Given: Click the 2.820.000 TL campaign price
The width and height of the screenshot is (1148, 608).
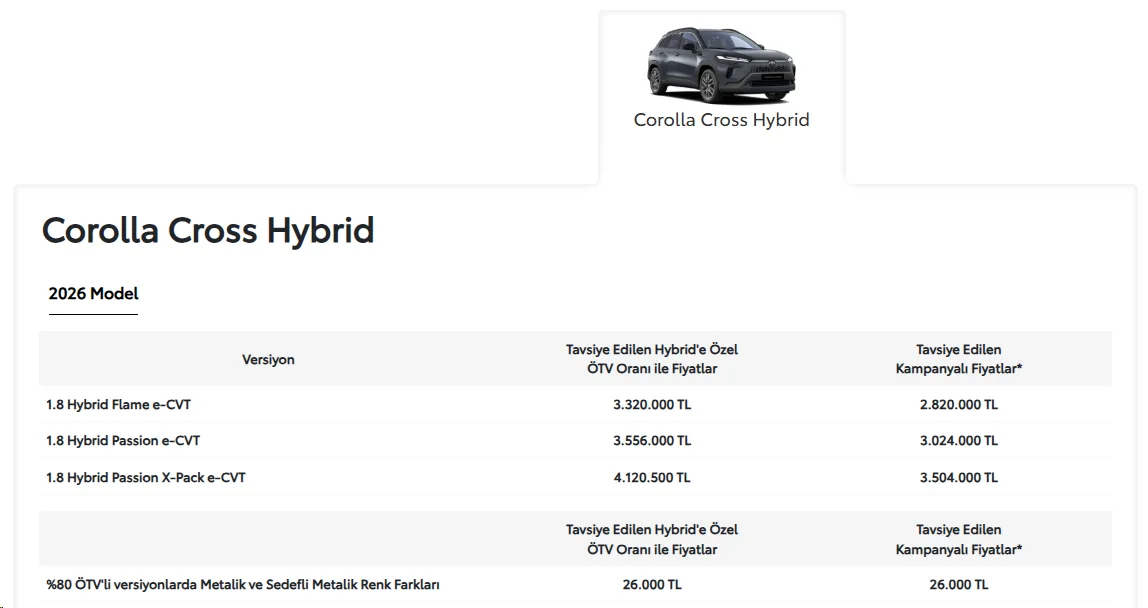Looking at the screenshot, I should 958,404.
